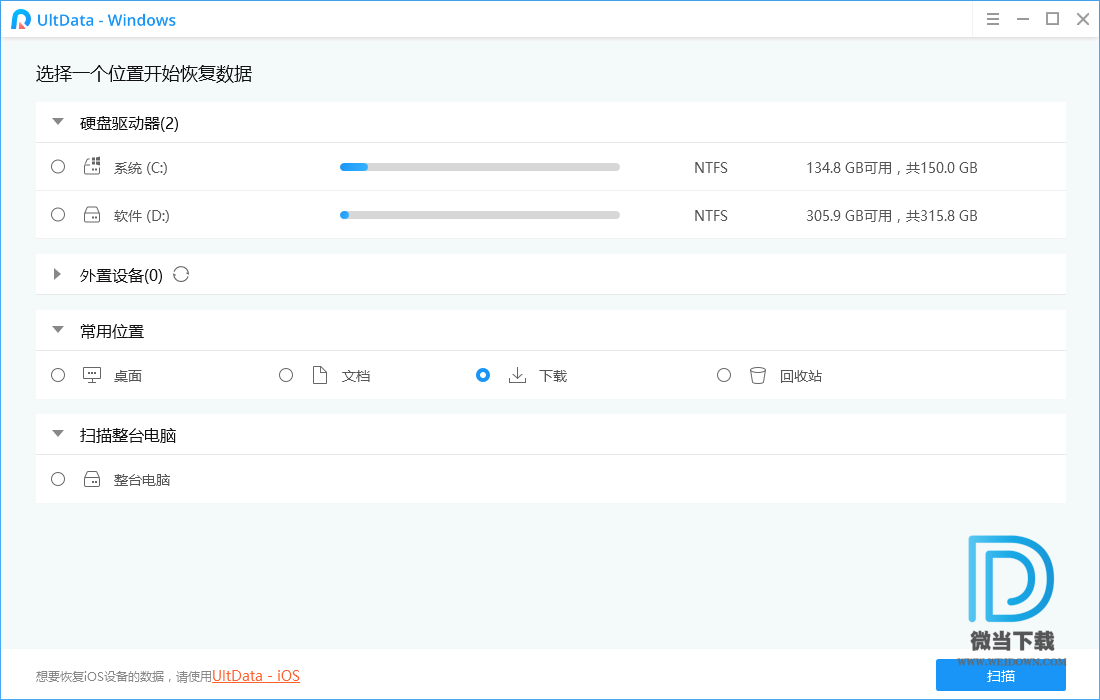This screenshot has width=1100, height=700.
Task: Select the 桌面 radio button
Action: pyautogui.click(x=58, y=375)
